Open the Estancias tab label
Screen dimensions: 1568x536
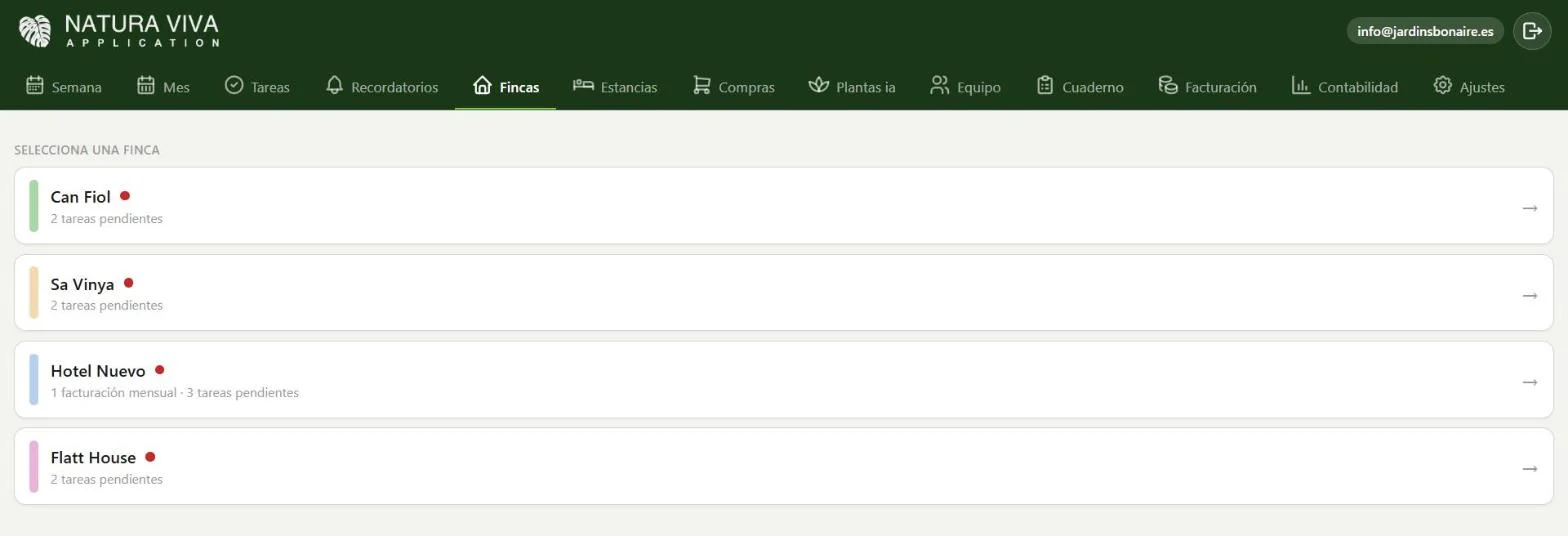[629, 87]
